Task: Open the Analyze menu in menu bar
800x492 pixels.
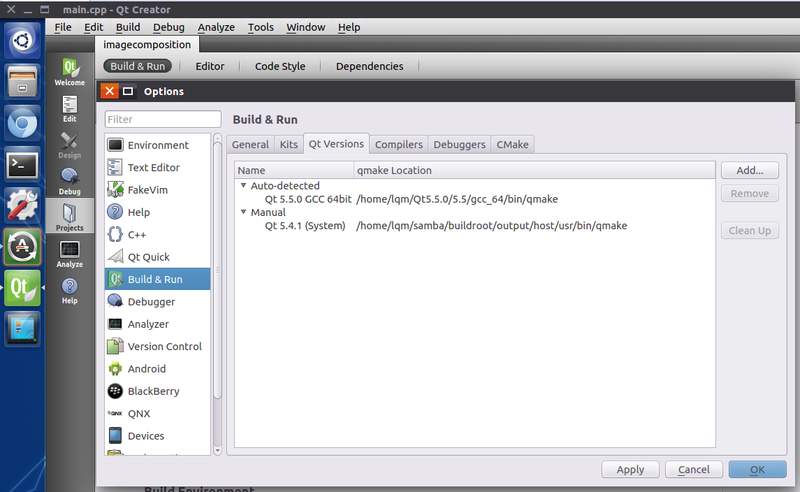Action: [x=216, y=27]
